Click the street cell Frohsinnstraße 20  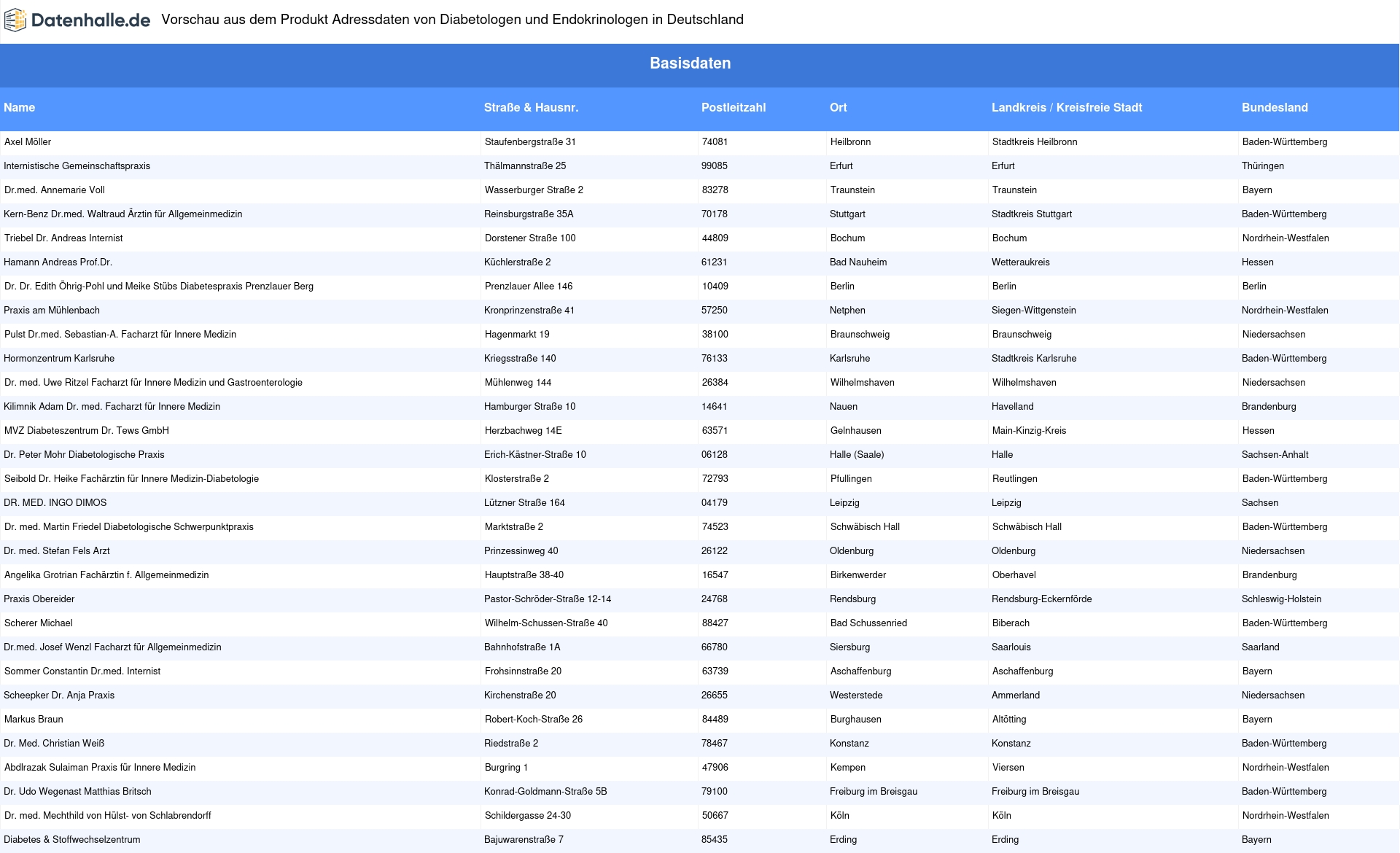523,671
